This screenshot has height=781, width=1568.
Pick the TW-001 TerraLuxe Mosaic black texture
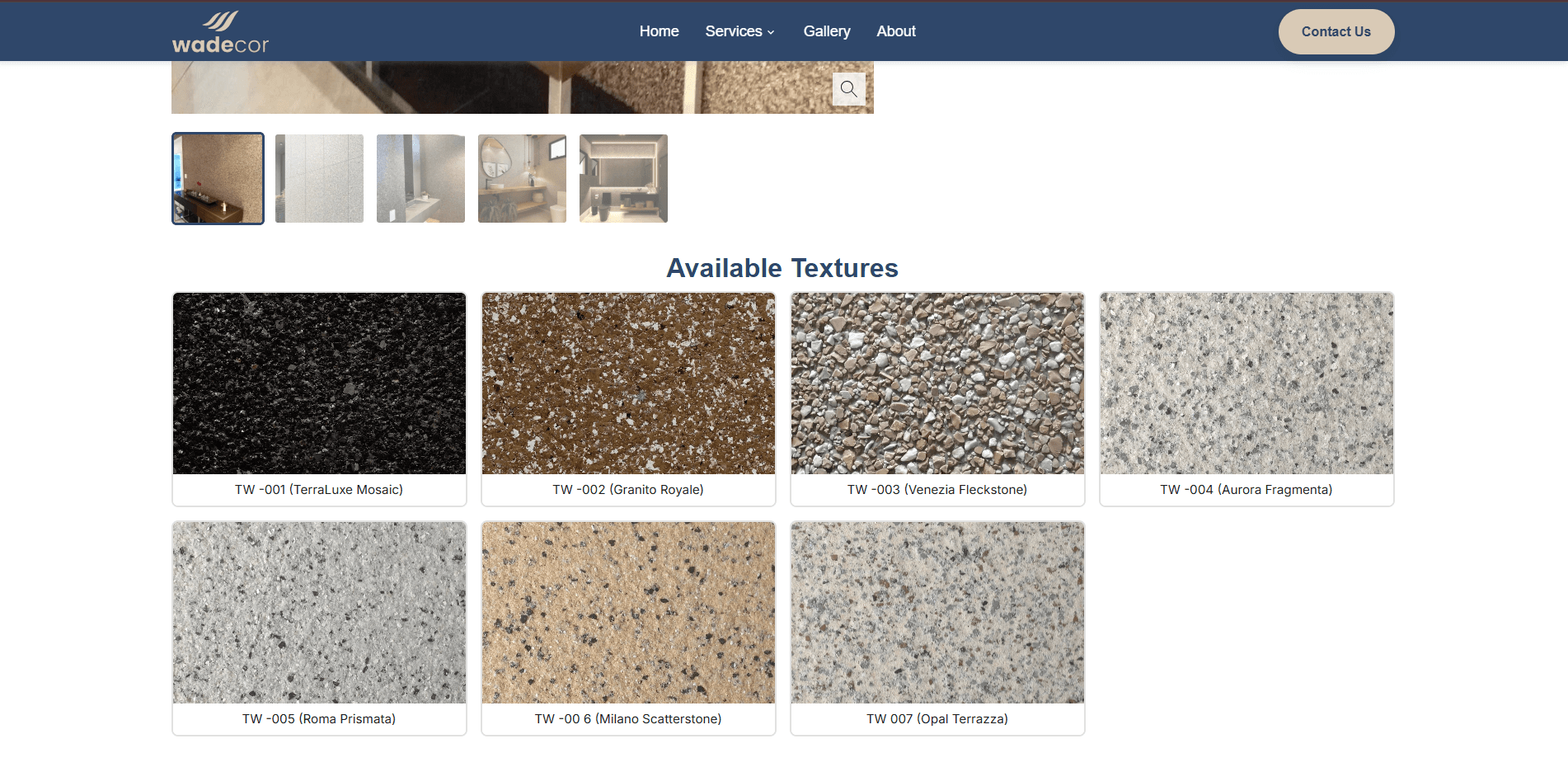(319, 383)
